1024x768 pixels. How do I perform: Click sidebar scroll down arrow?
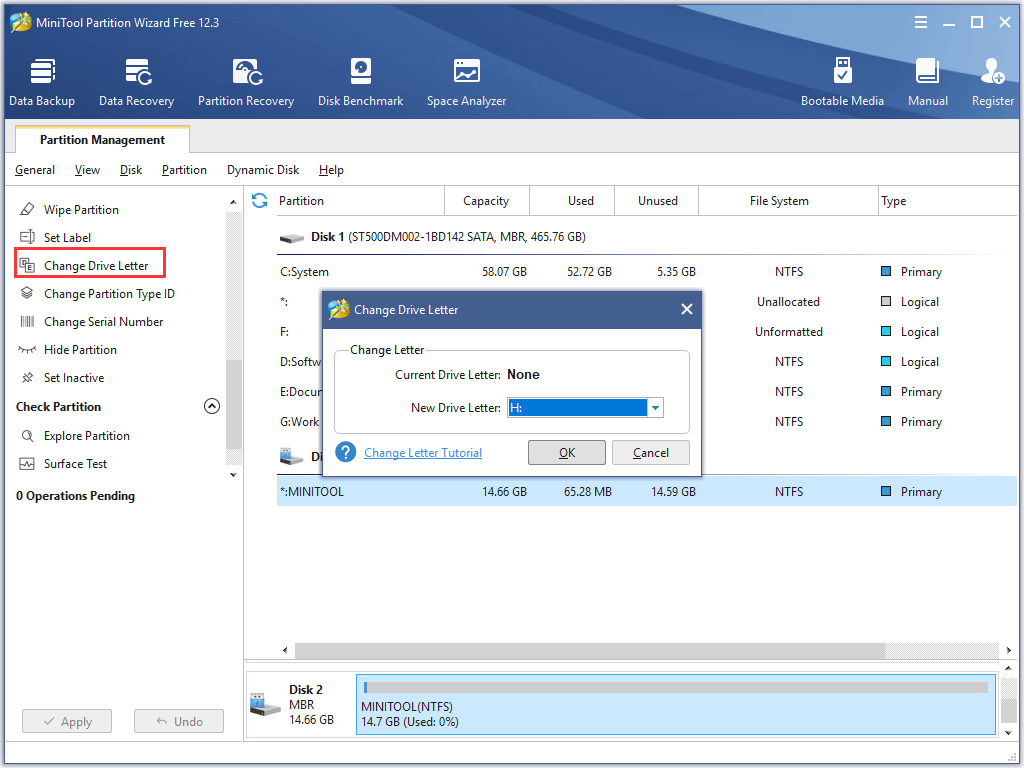233,475
